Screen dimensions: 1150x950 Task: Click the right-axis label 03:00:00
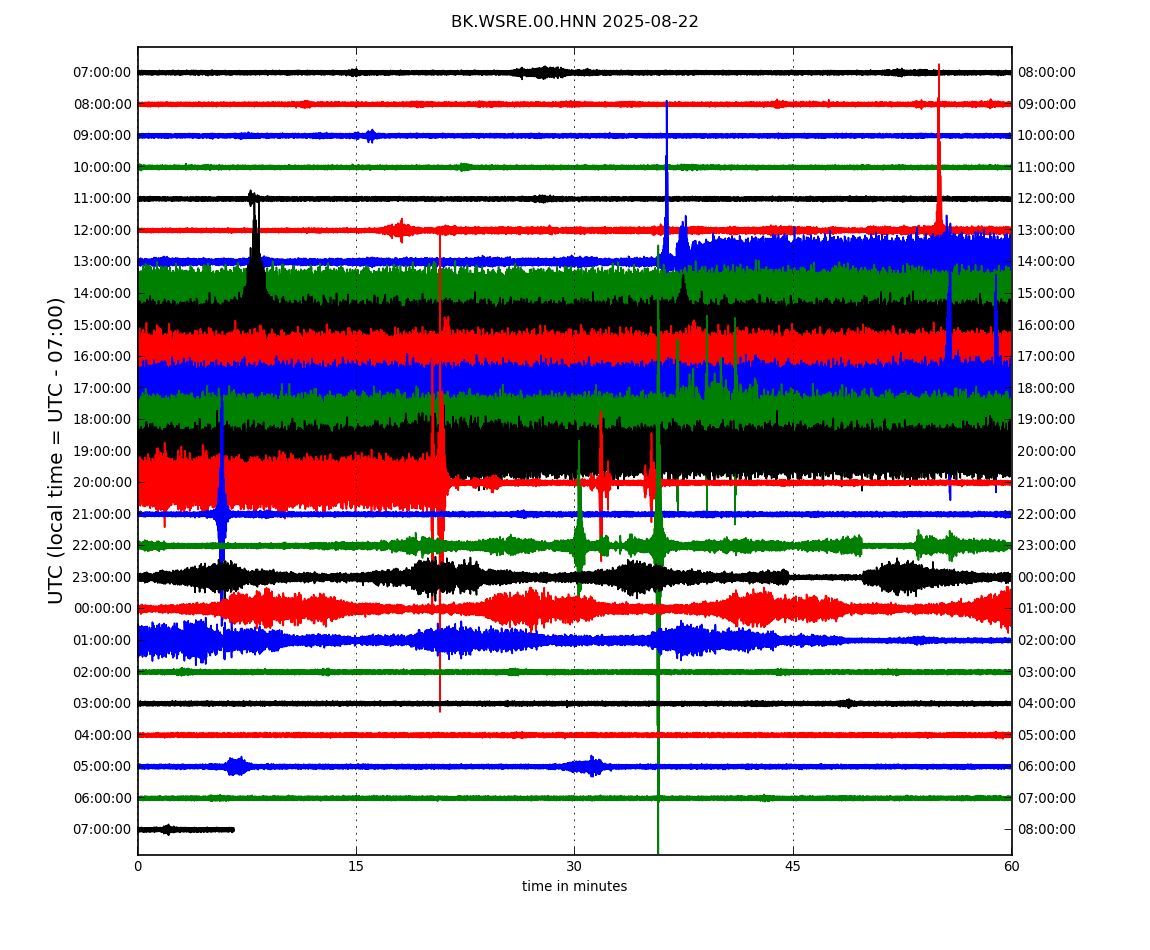coord(1047,672)
